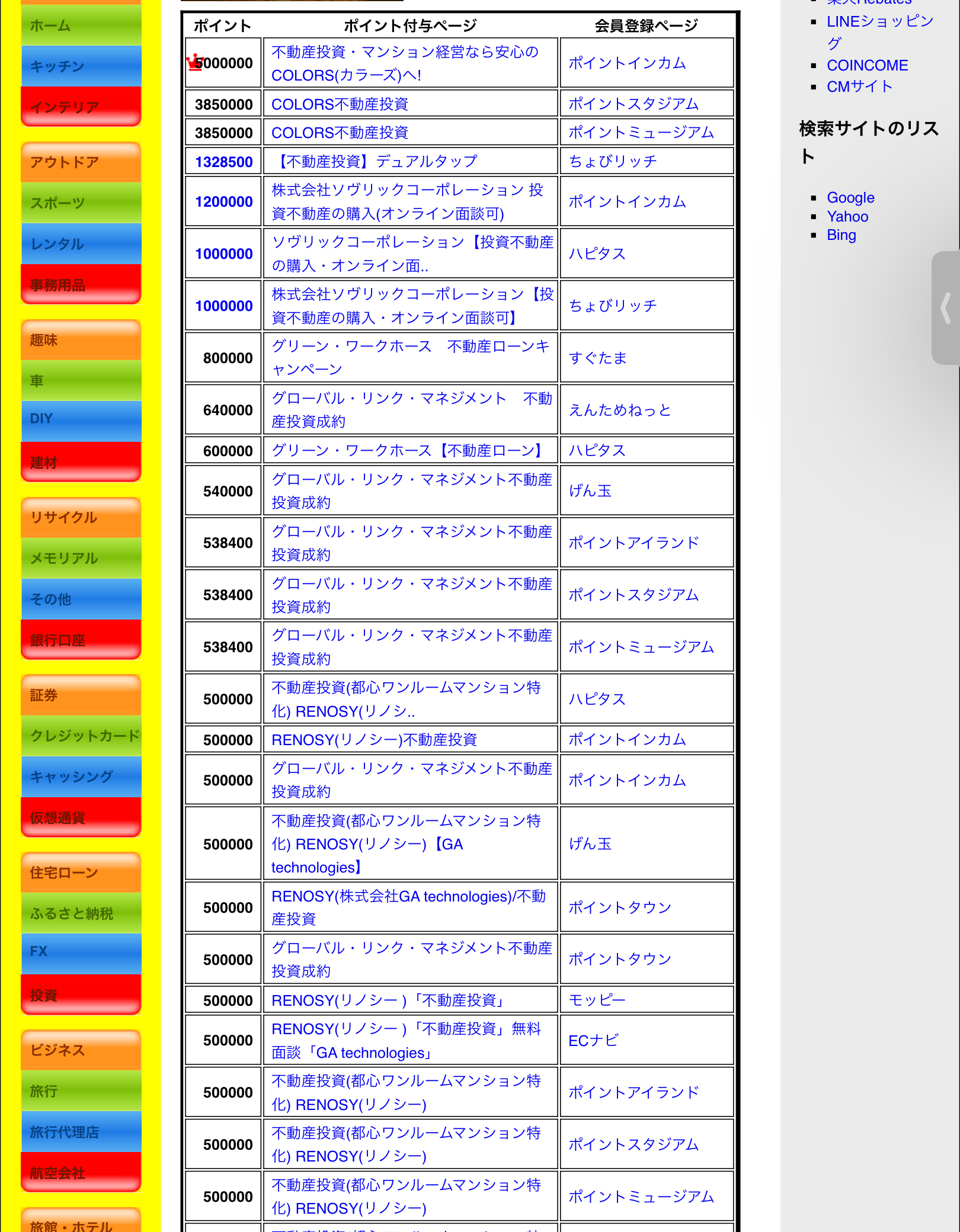Open COLORS不動産投資 in the ポイントスタジアム row
Screen dimensions: 960x1232
point(340,104)
